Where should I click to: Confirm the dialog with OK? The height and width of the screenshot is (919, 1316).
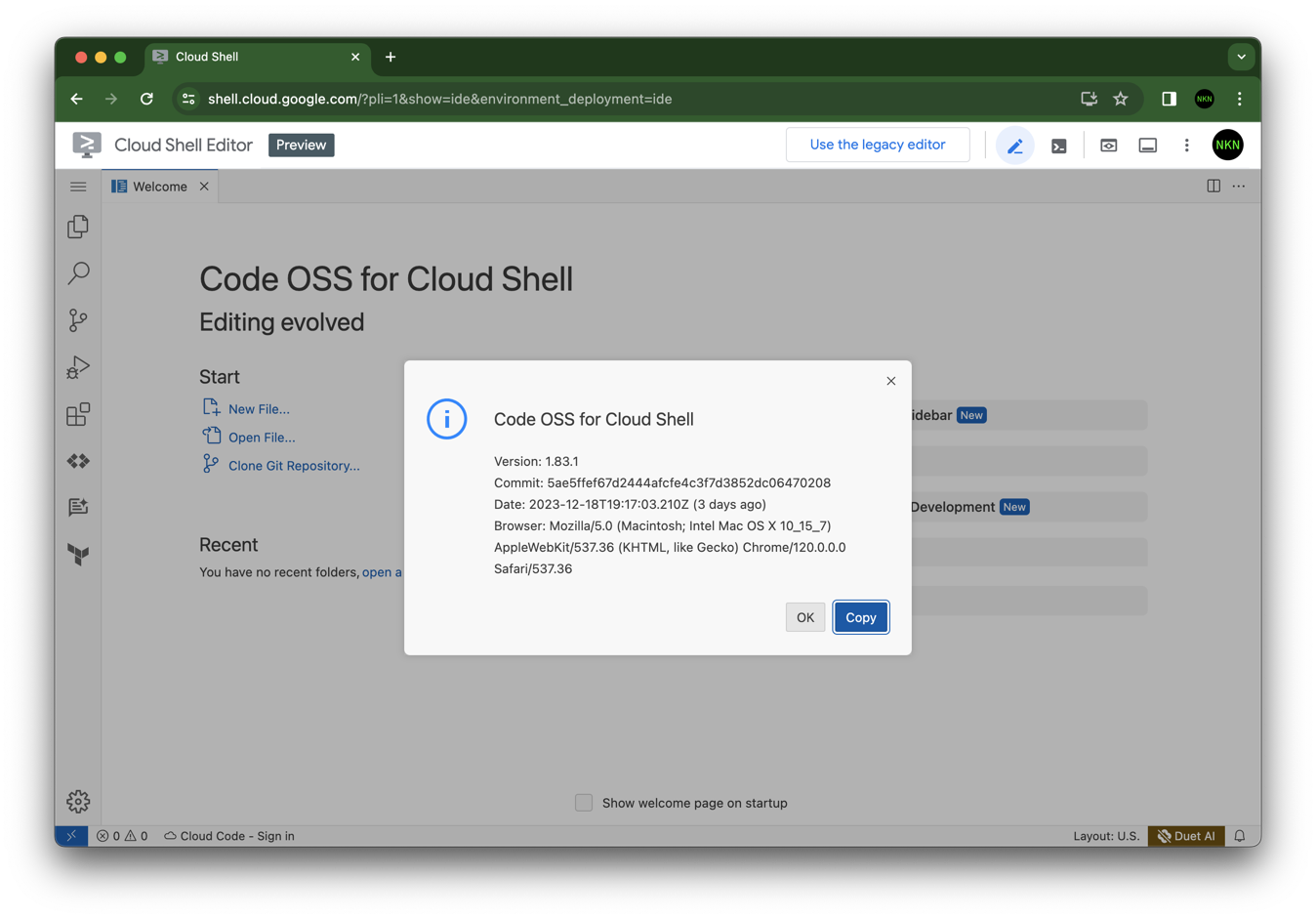pyautogui.click(x=805, y=617)
